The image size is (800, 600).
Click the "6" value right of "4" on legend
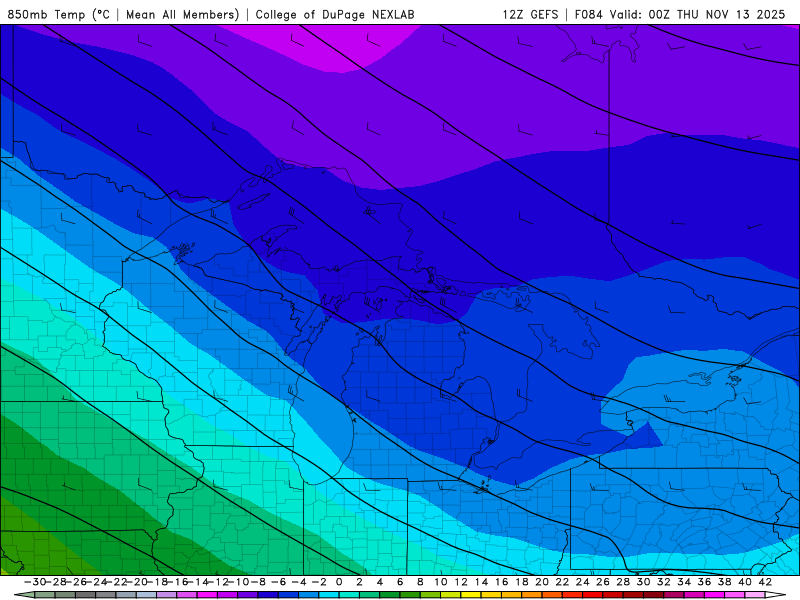pyautogui.click(x=400, y=582)
